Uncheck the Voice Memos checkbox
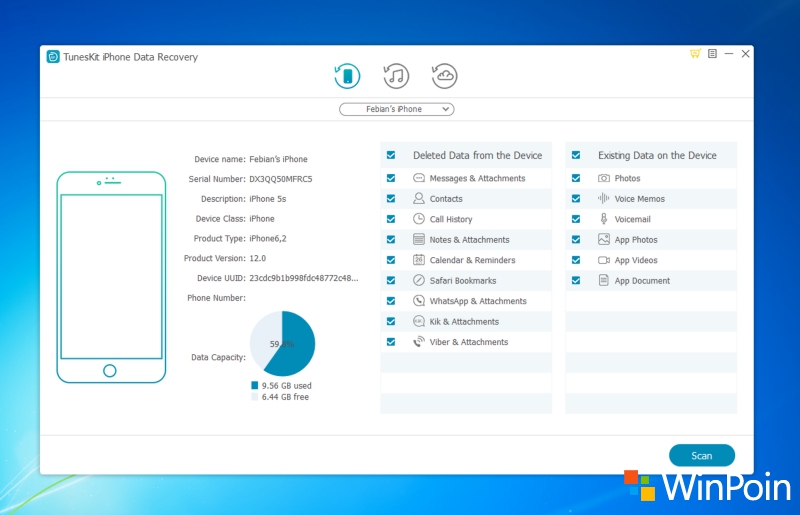800x515 pixels. tap(576, 199)
